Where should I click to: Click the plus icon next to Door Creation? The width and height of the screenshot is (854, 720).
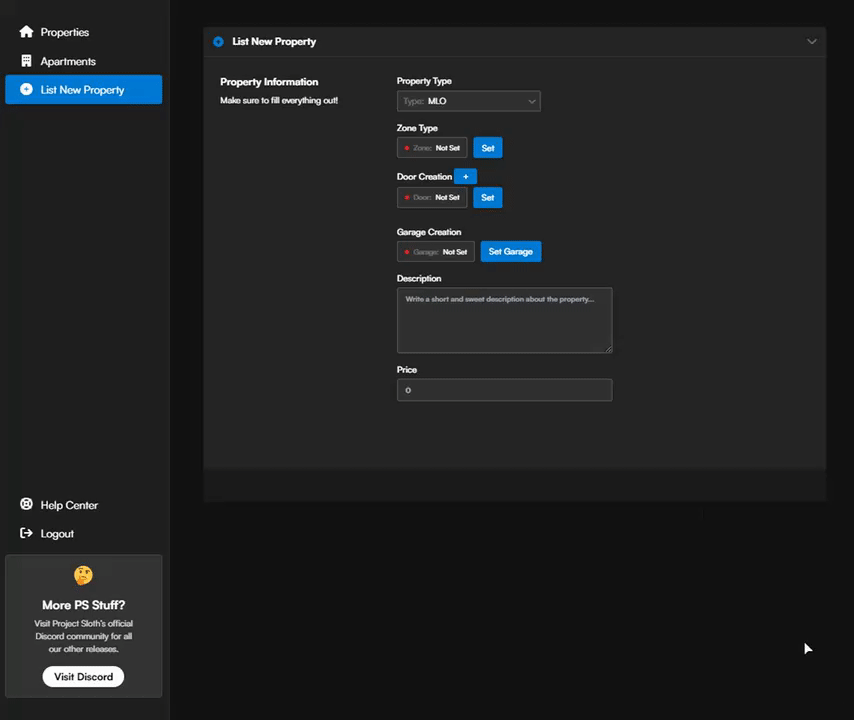click(x=465, y=176)
